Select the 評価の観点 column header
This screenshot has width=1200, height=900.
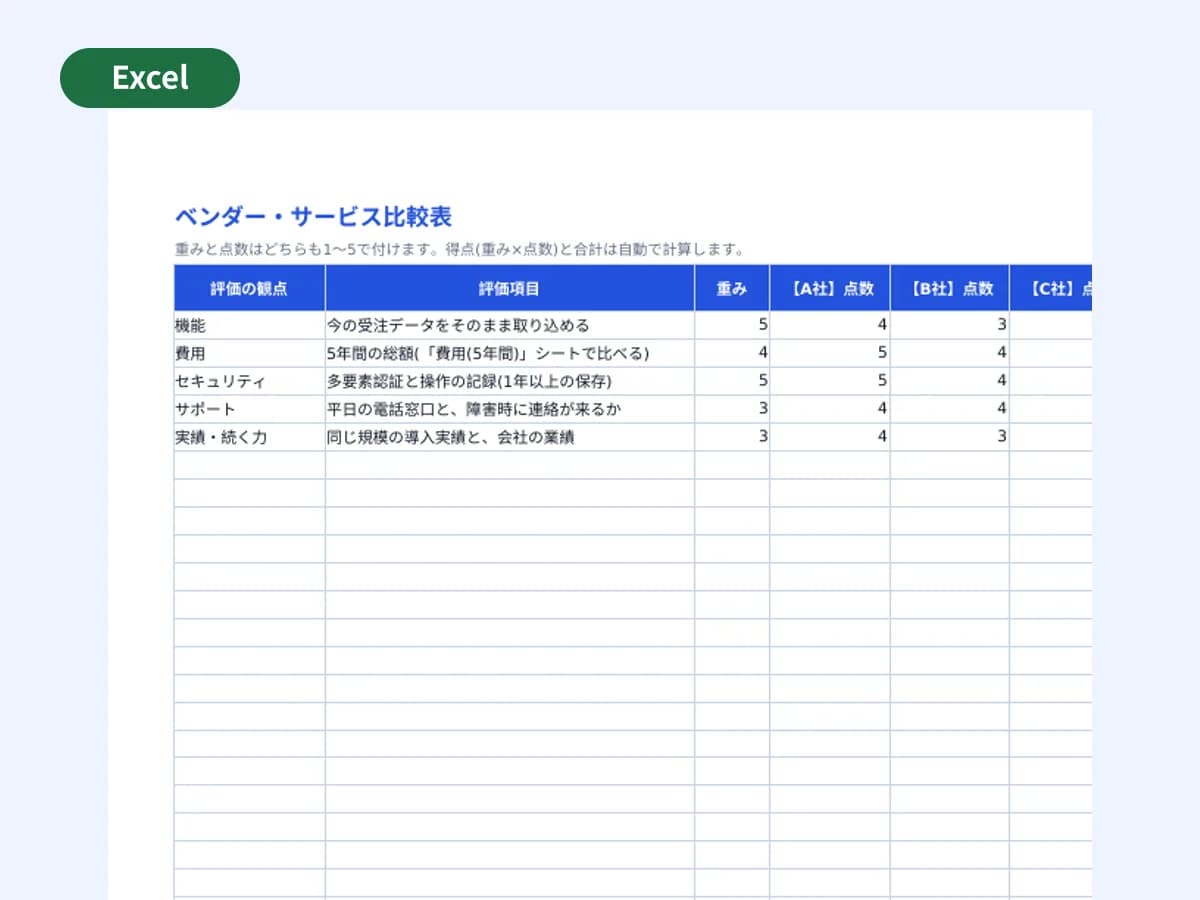pyautogui.click(x=249, y=288)
